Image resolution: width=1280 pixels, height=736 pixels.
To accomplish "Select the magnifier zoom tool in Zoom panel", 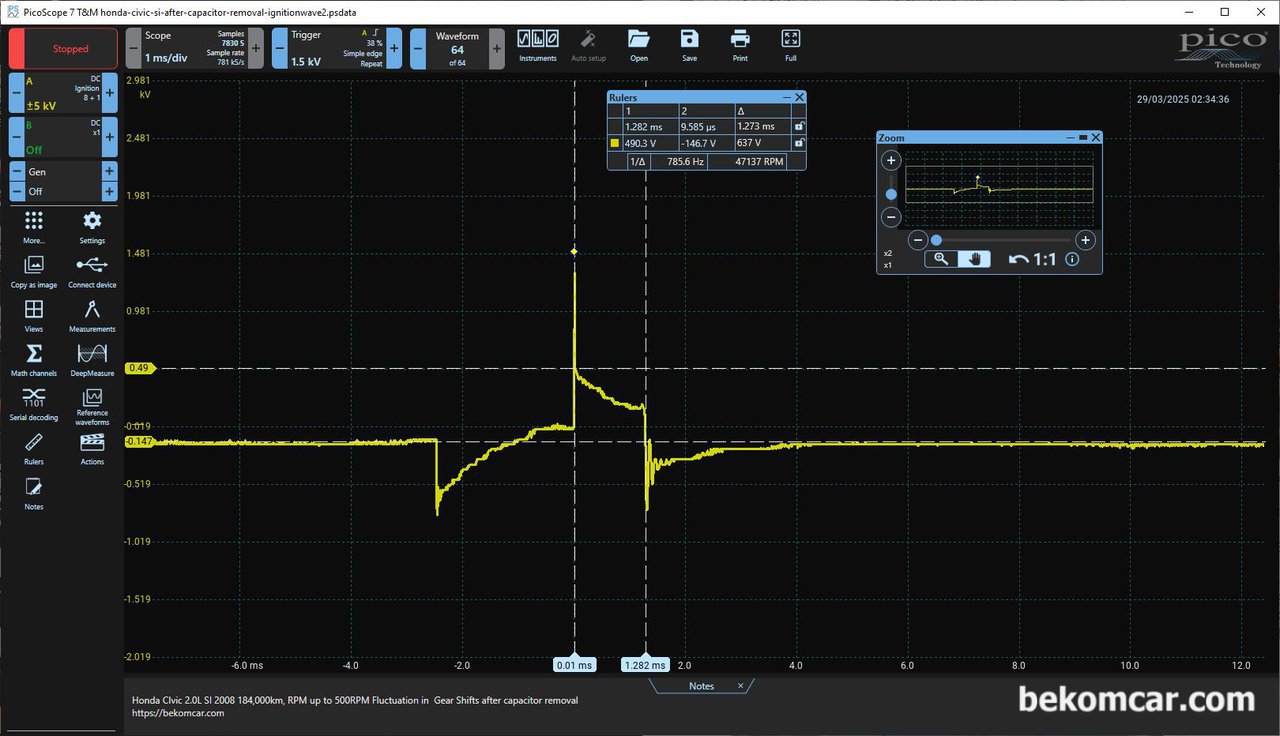I will coord(941,259).
